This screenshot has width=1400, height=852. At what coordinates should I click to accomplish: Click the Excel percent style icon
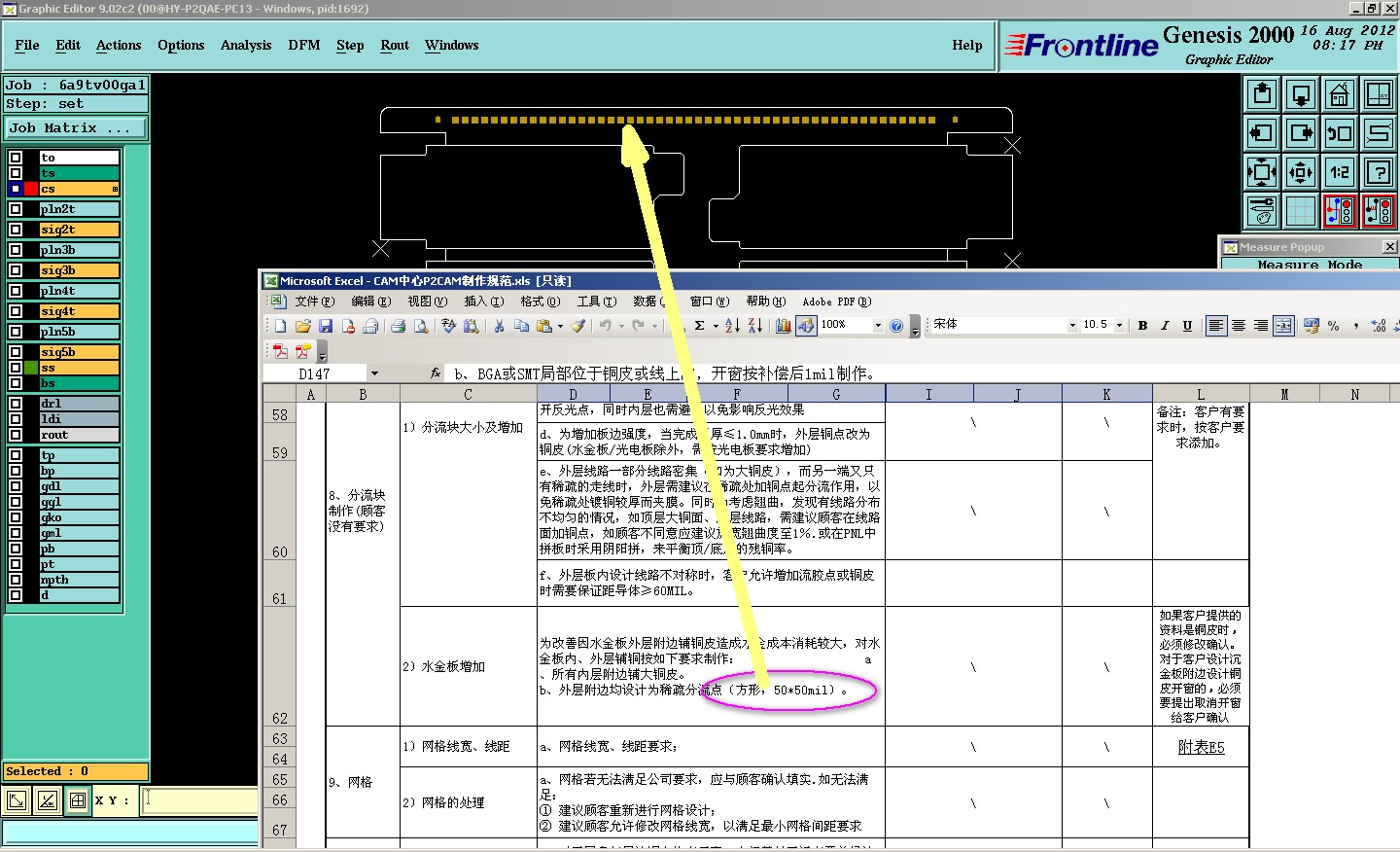(x=1333, y=326)
